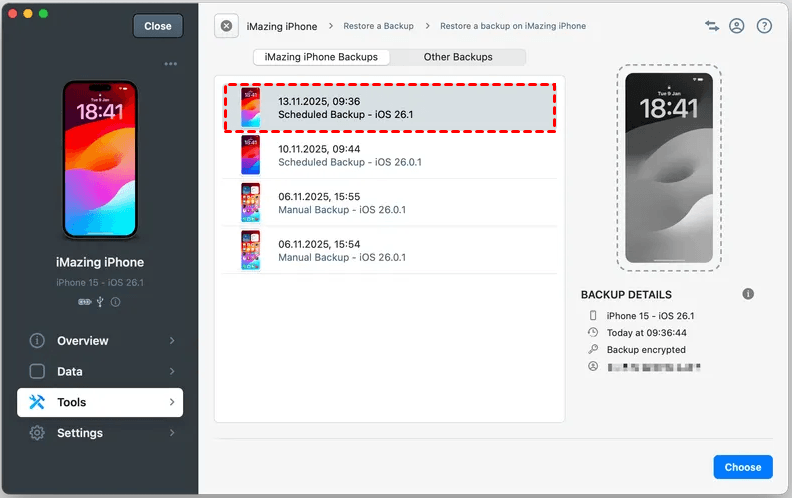Image resolution: width=792 pixels, height=498 pixels.
Task: Click iPhone 15 - iOS 26.1 sidebar subtitle
Action: pos(100,282)
